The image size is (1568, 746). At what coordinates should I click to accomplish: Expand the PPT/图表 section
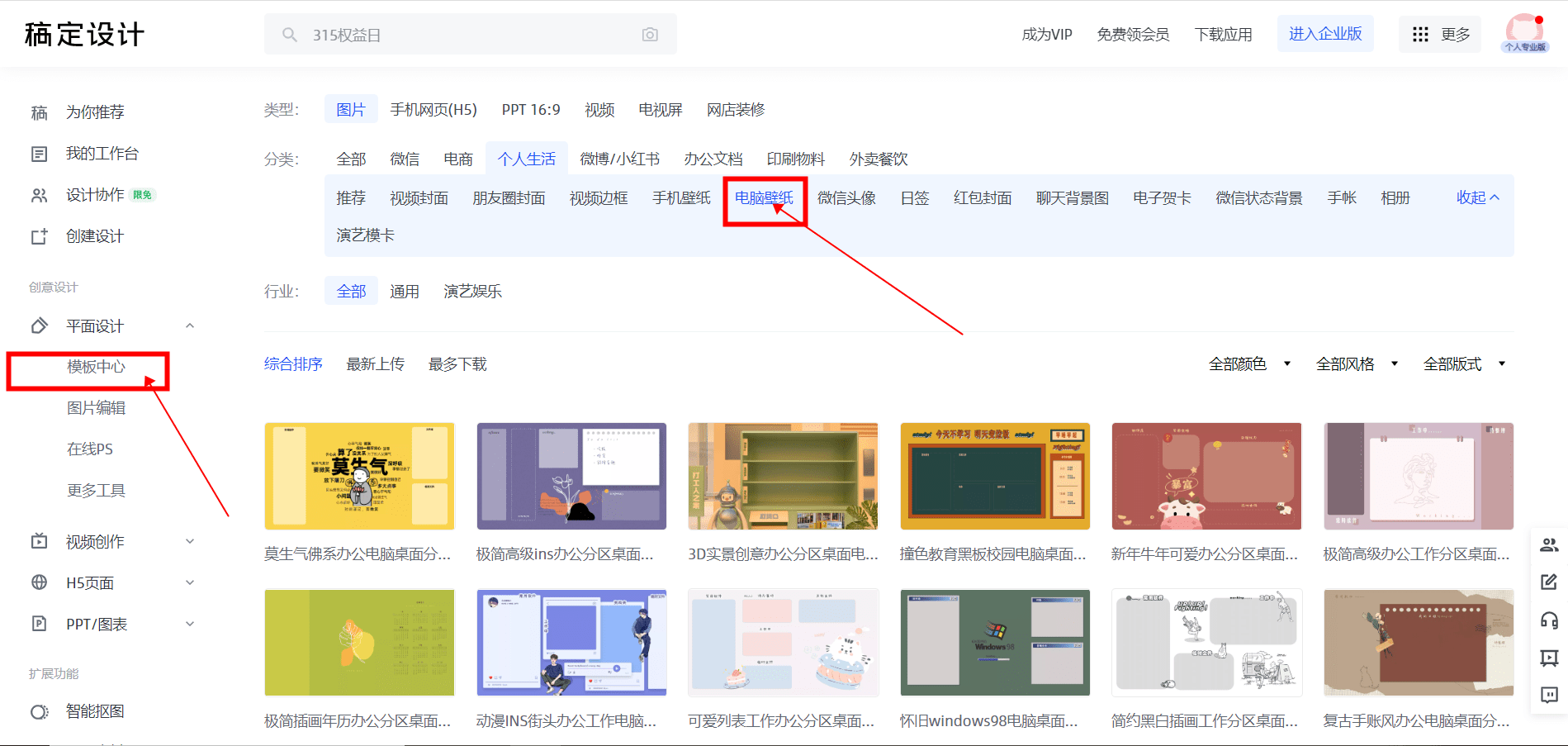(x=190, y=625)
